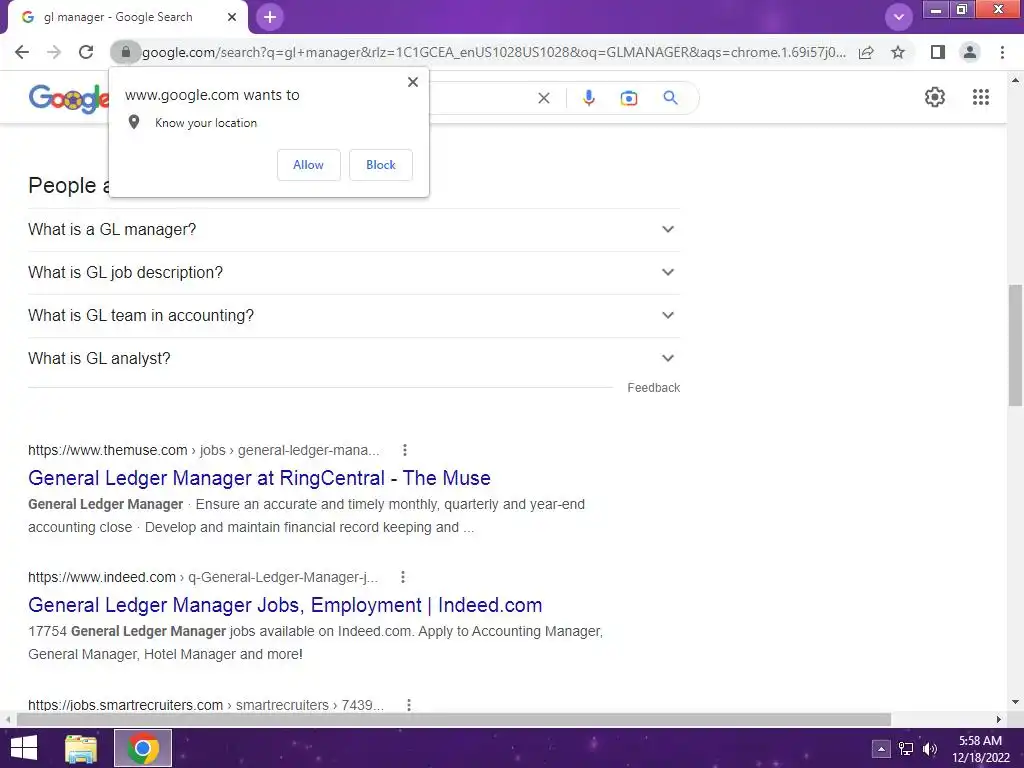Screen dimensions: 1024x768
Task: Open the Windows Start menu
Action: tap(24, 748)
